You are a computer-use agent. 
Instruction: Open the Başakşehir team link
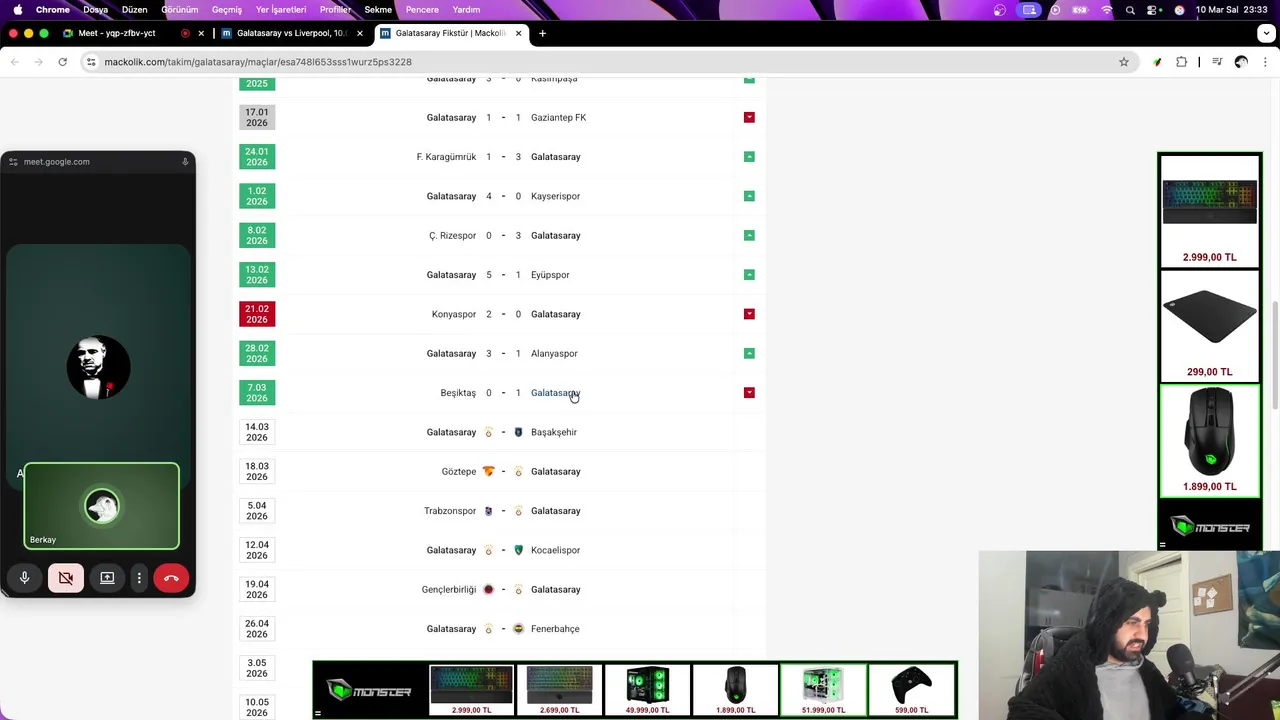tap(553, 432)
